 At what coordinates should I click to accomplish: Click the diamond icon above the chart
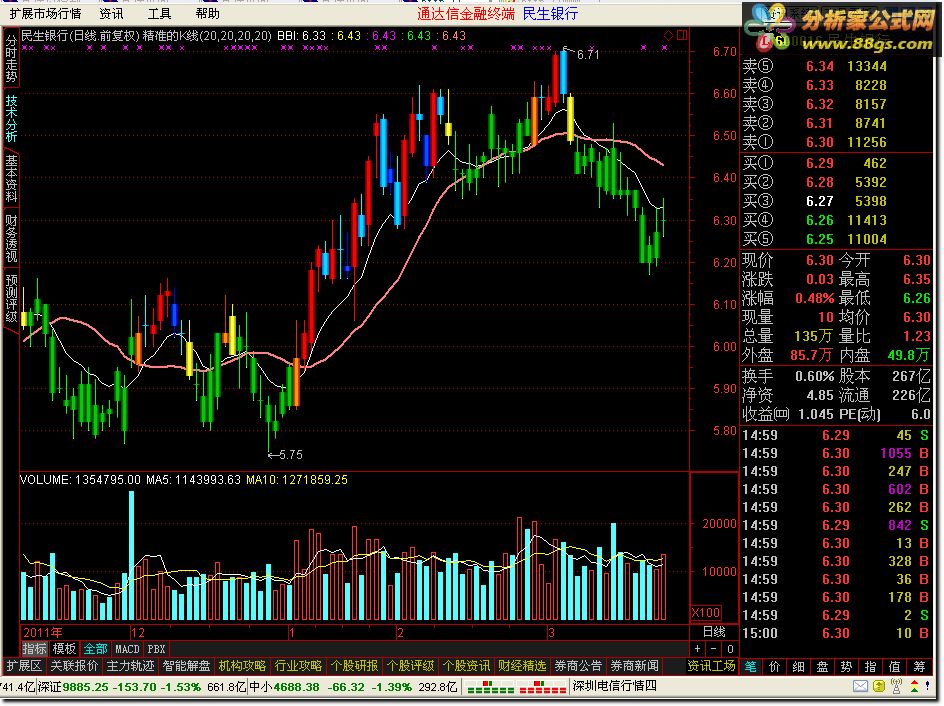pyautogui.click(x=668, y=36)
